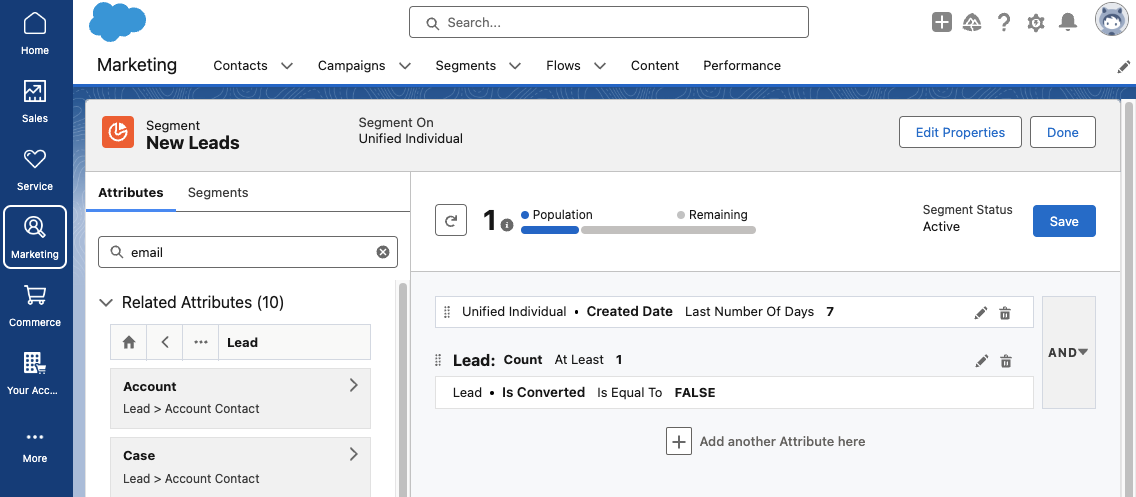Clear the email attribute search text
The width and height of the screenshot is (1136, 497).
383,252
